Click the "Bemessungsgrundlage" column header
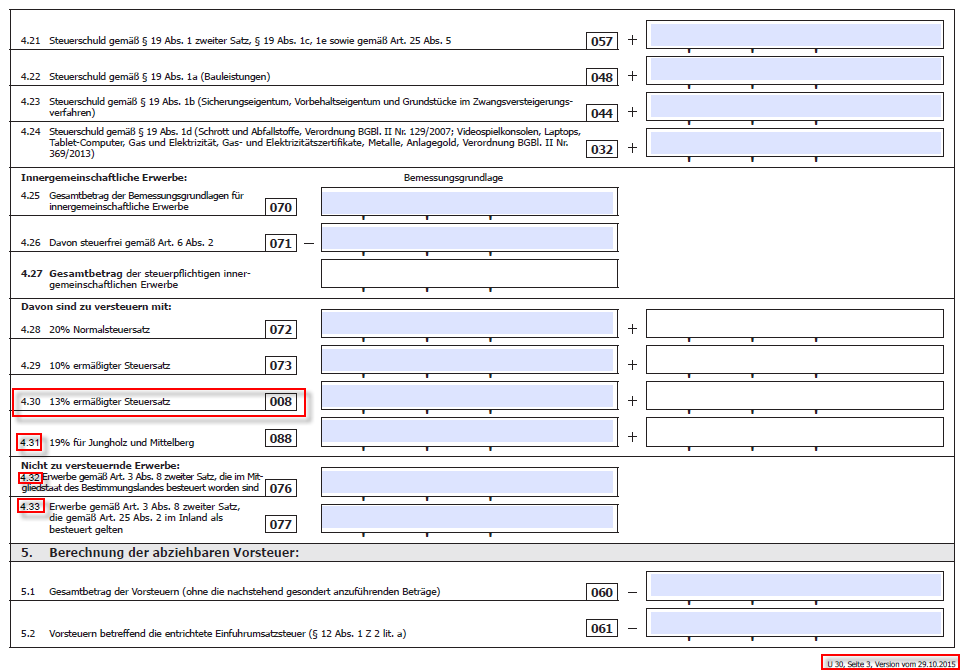 point(453,178)
